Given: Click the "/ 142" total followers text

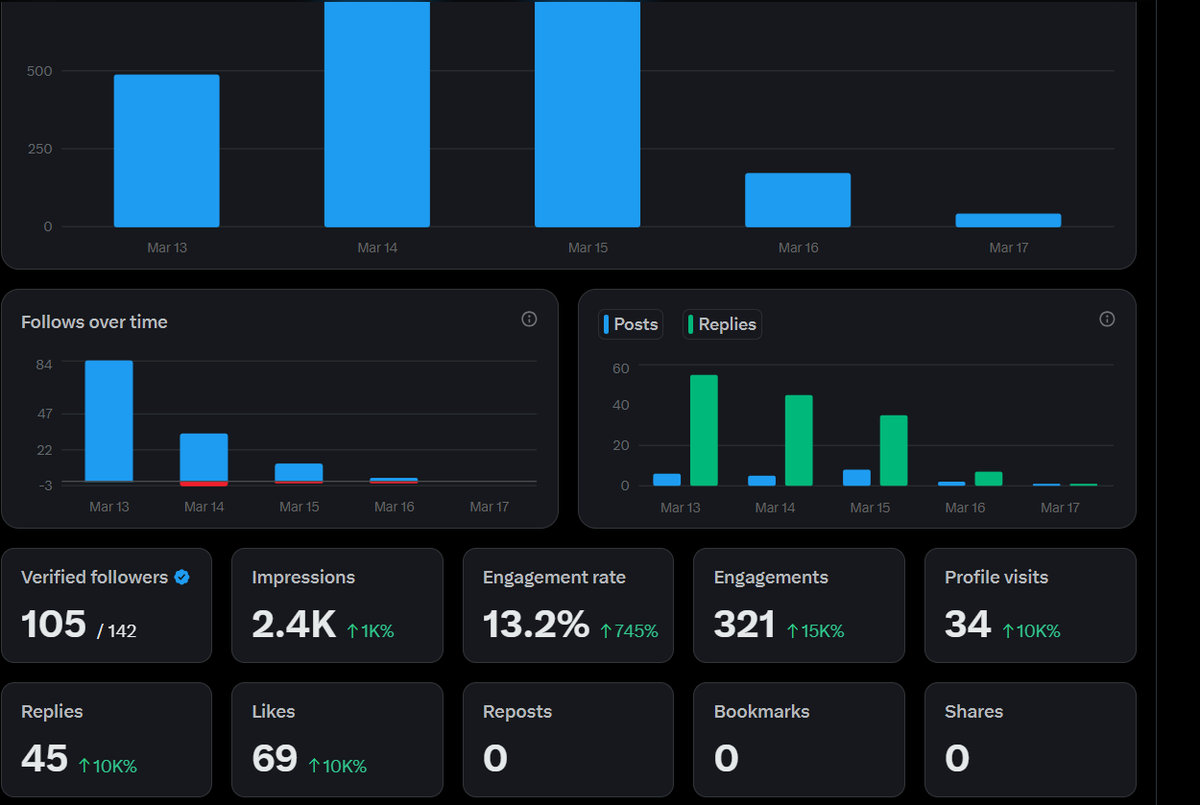Looking at the screenshot, I should (x=117, y=631).
